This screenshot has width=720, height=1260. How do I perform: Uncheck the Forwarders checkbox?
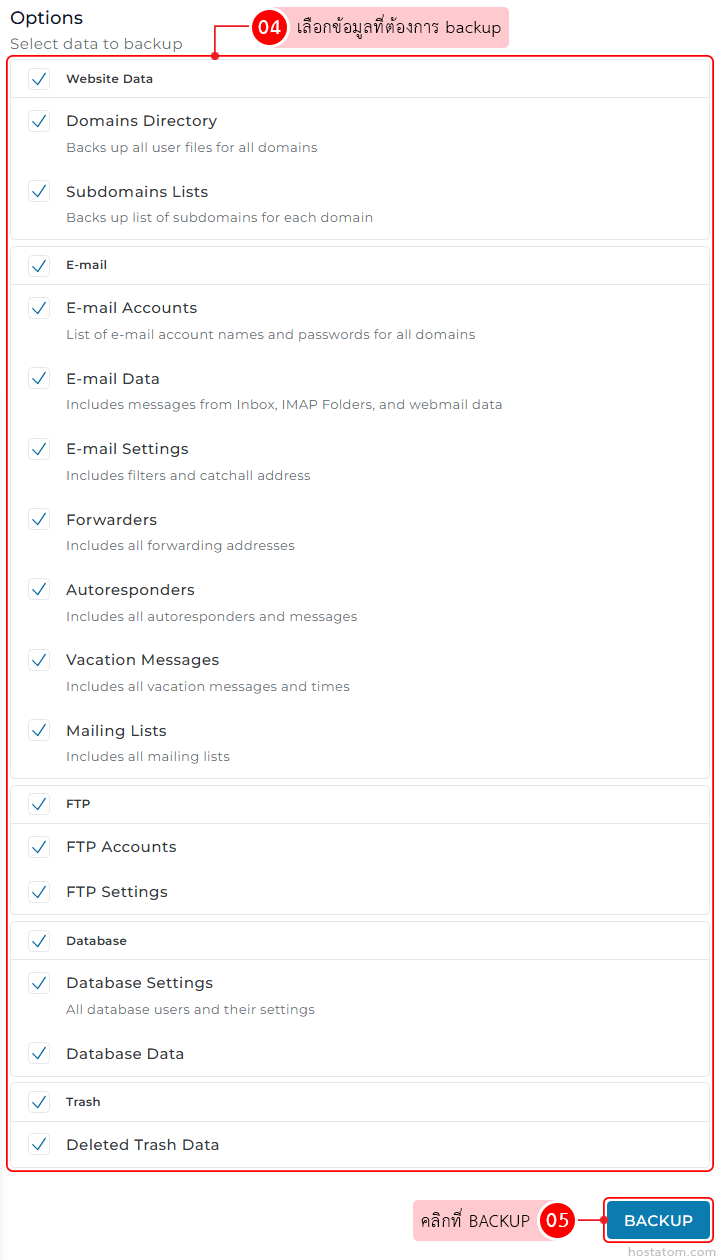[x=39, y=519]
